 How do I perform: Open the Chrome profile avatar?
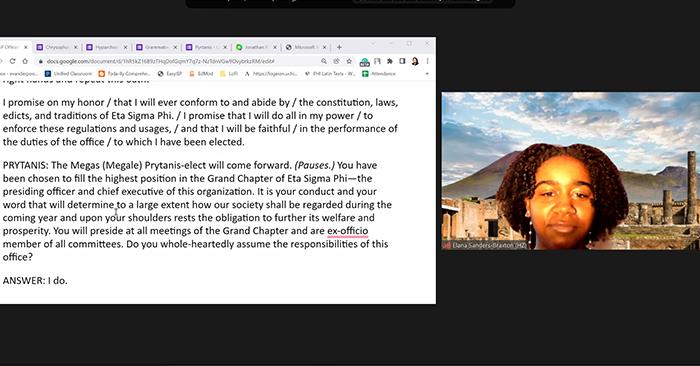point(415,61)
